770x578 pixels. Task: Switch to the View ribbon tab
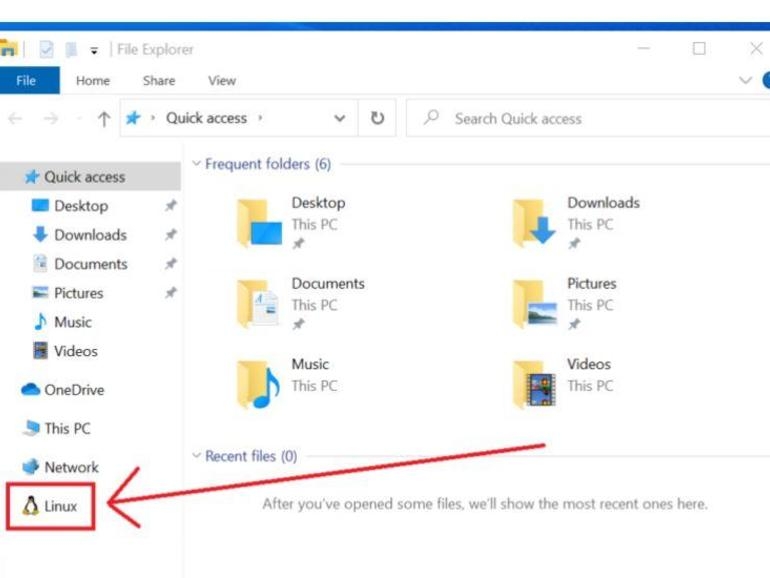click(x=222, y=81)
